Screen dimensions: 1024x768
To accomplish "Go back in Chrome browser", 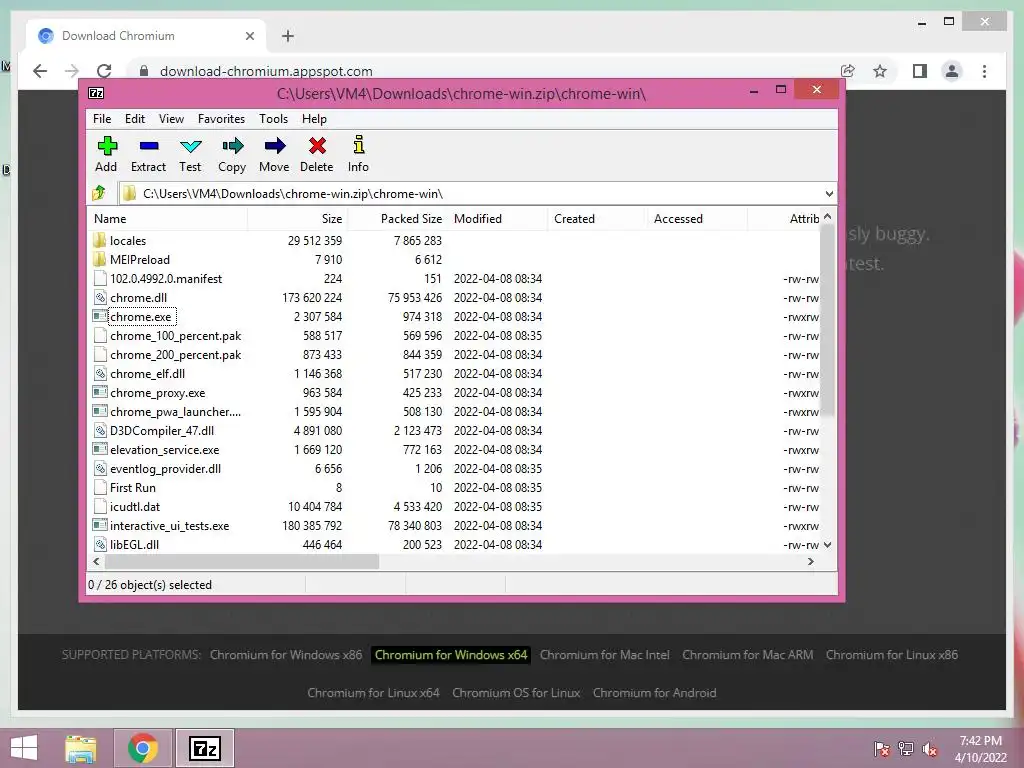I will coord(40,71).
